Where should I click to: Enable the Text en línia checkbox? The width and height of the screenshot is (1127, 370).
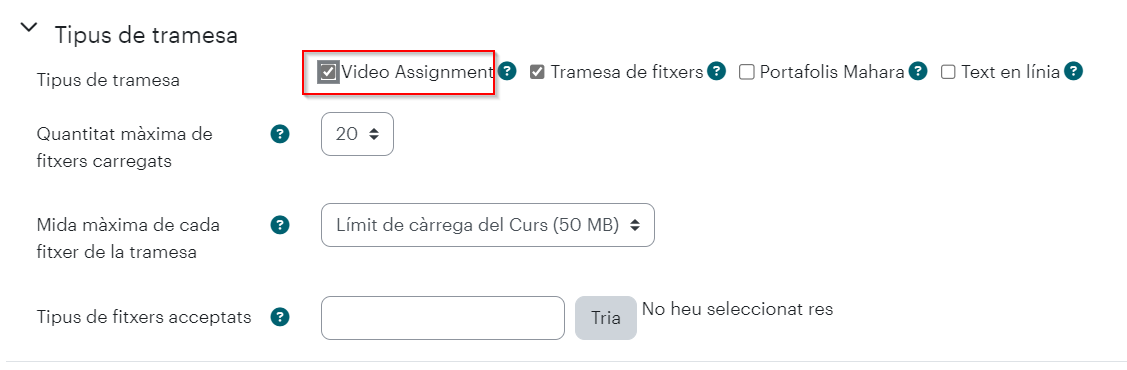(948, 72)
